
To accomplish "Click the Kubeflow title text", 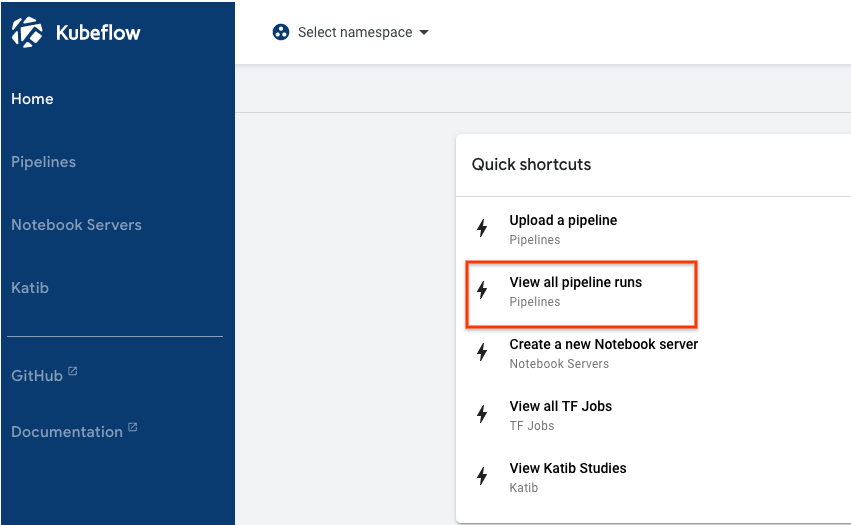I will pos(98,33).
